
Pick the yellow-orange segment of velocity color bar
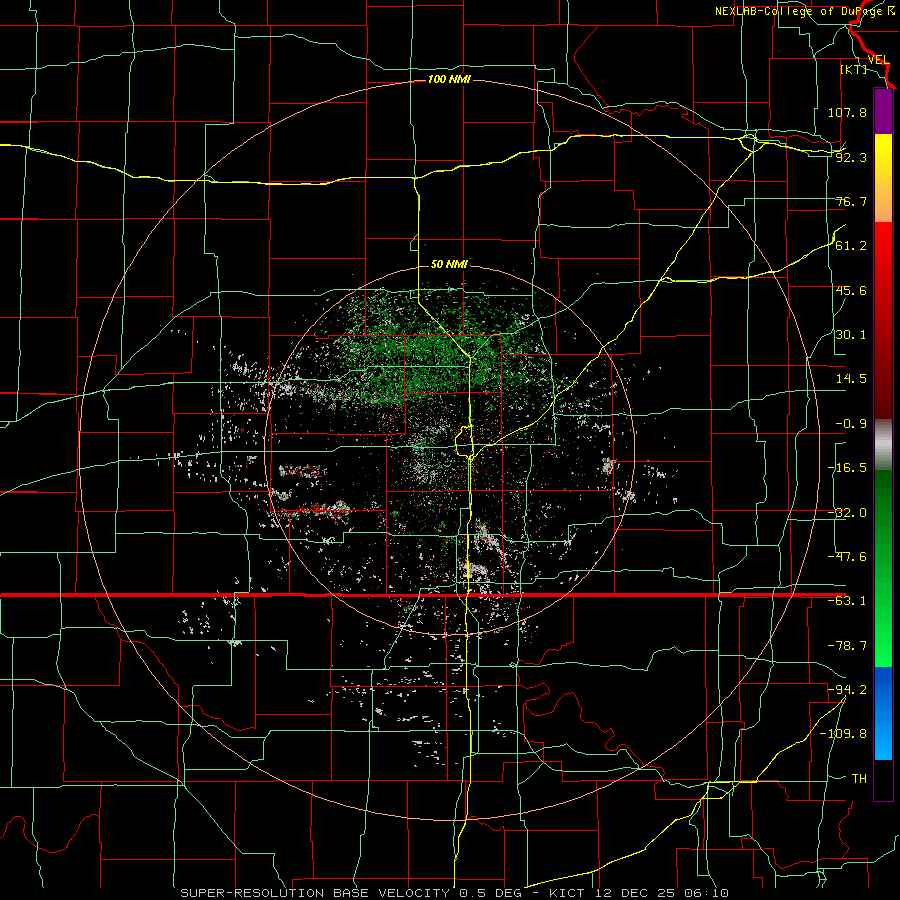(883, 178)
